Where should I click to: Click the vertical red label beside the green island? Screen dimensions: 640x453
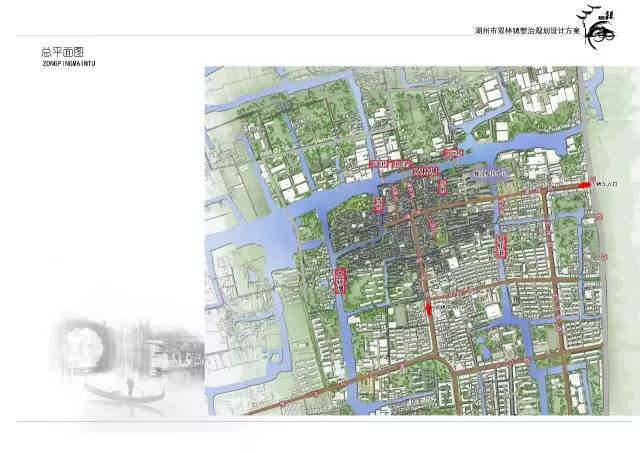(x=380, y=204)
